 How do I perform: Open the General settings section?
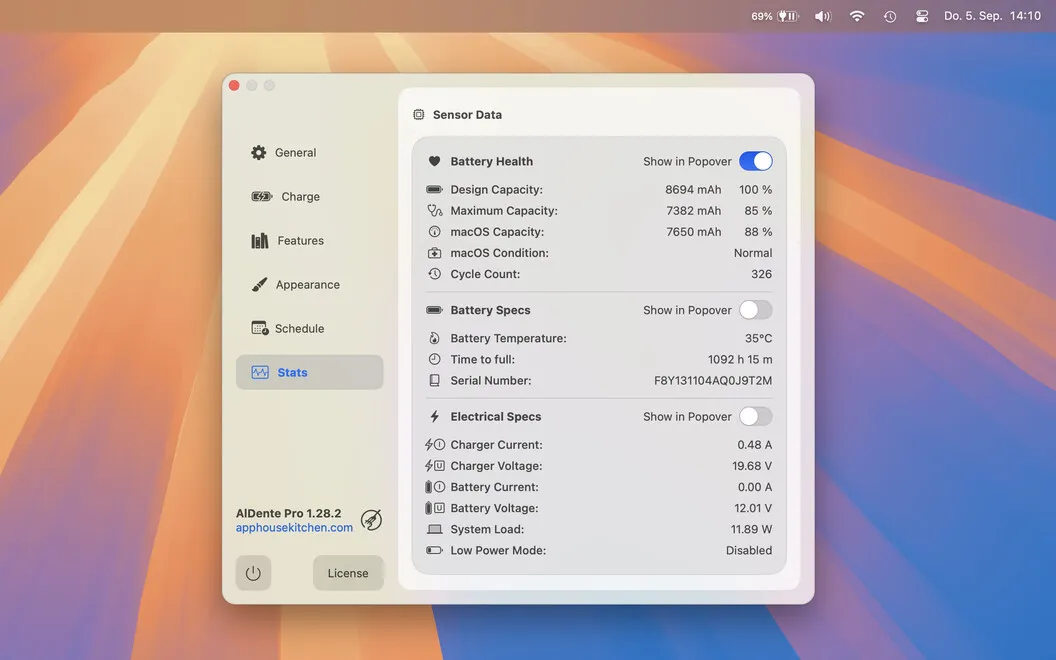[x=309, y=152]
